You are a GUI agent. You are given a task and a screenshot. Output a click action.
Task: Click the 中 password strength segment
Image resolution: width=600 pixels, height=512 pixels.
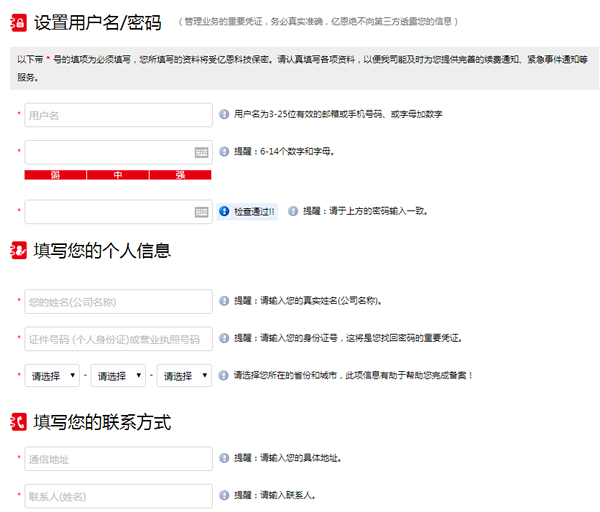[x=118, y=175]
